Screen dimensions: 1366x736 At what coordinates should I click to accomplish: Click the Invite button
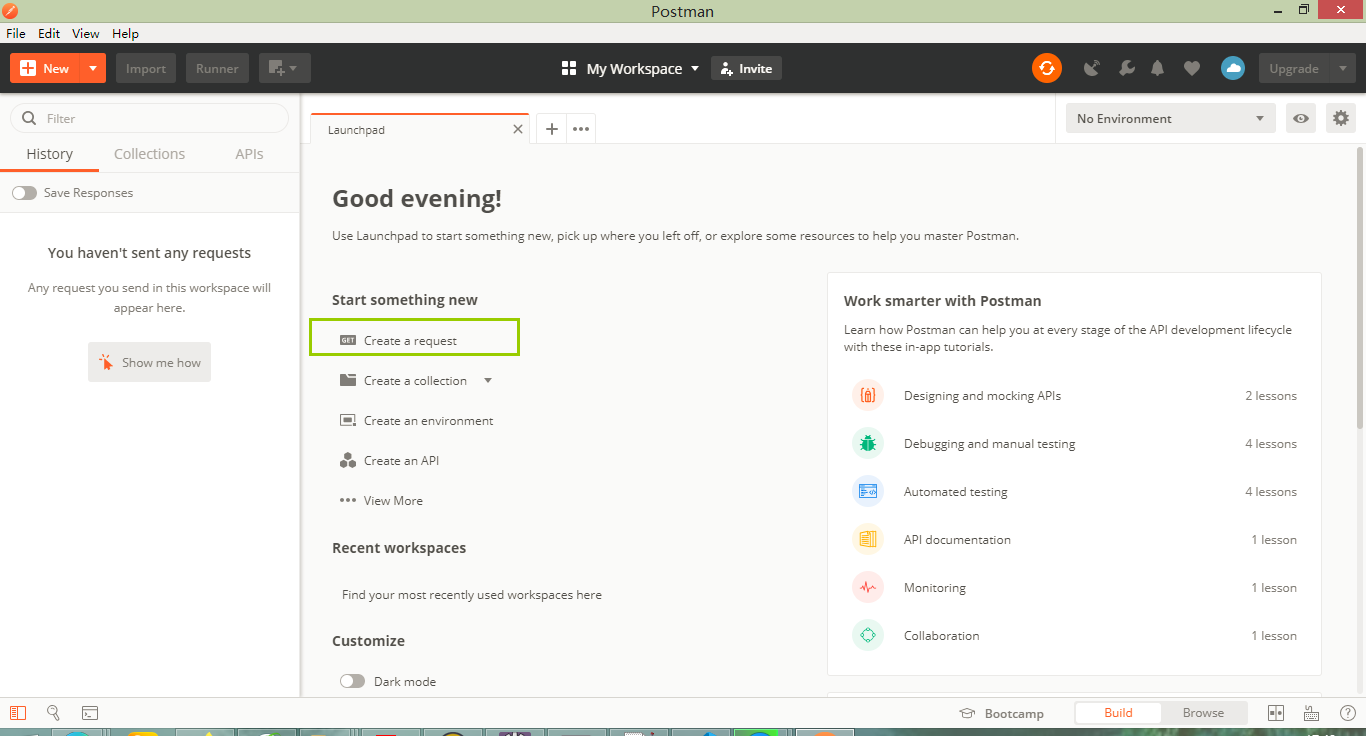point(746,68)
